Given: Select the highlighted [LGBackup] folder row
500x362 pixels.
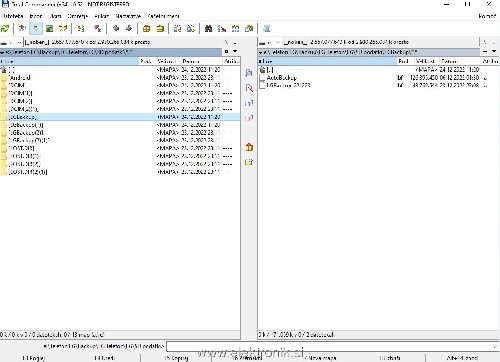Looking at the screenshot, I should click(120, 117).
